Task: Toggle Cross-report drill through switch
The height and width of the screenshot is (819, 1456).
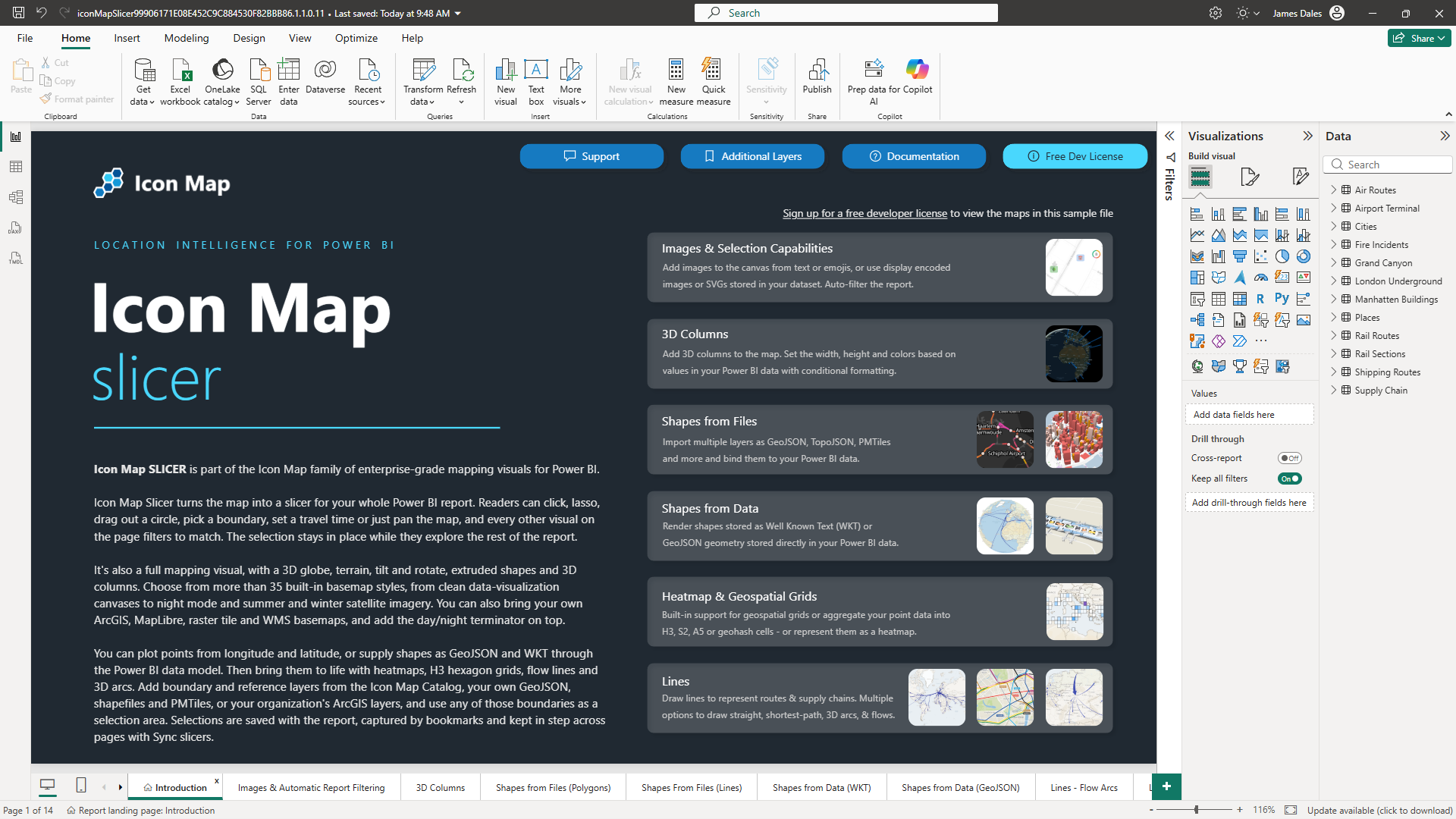Action: click(x=1289, y=458)
